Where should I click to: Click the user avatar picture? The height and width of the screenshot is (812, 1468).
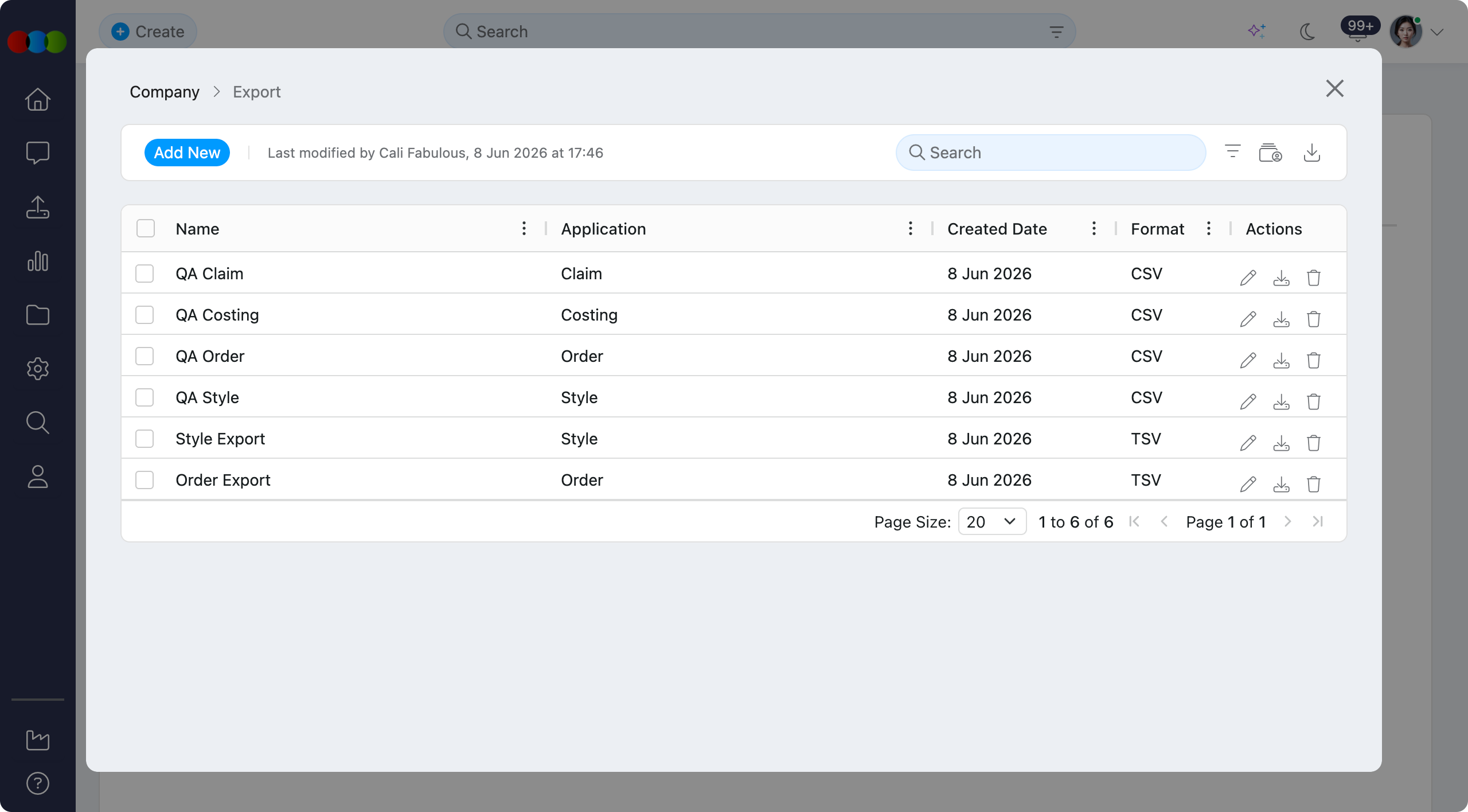tap(1405, 32)
